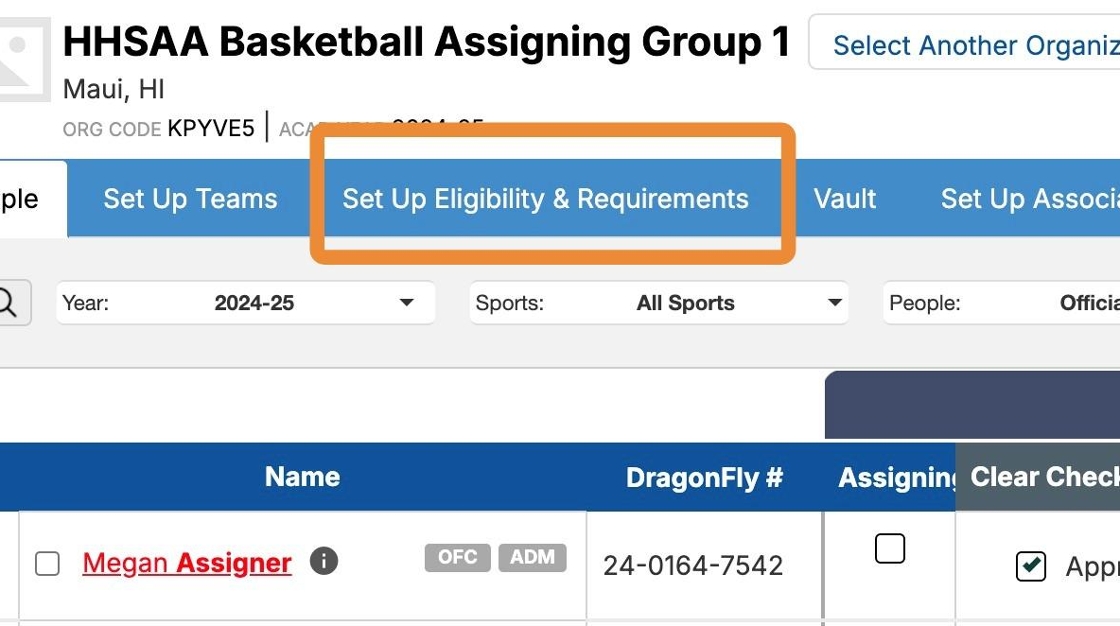Open the Set Up Associations tab

[1029, 199]
